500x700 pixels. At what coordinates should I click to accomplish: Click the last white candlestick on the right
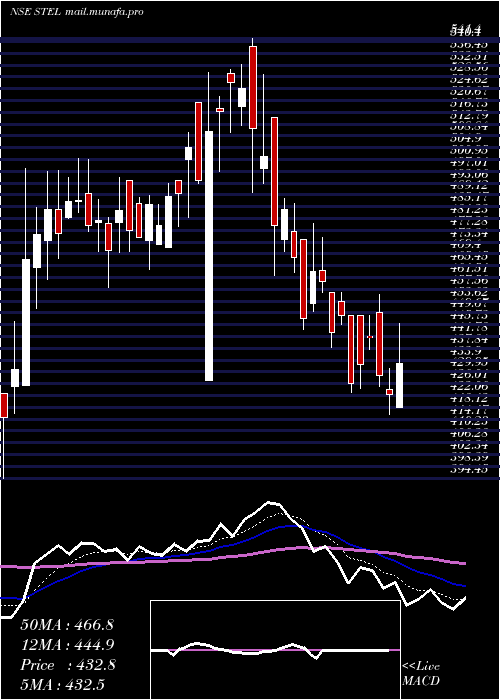click(400, 385)
